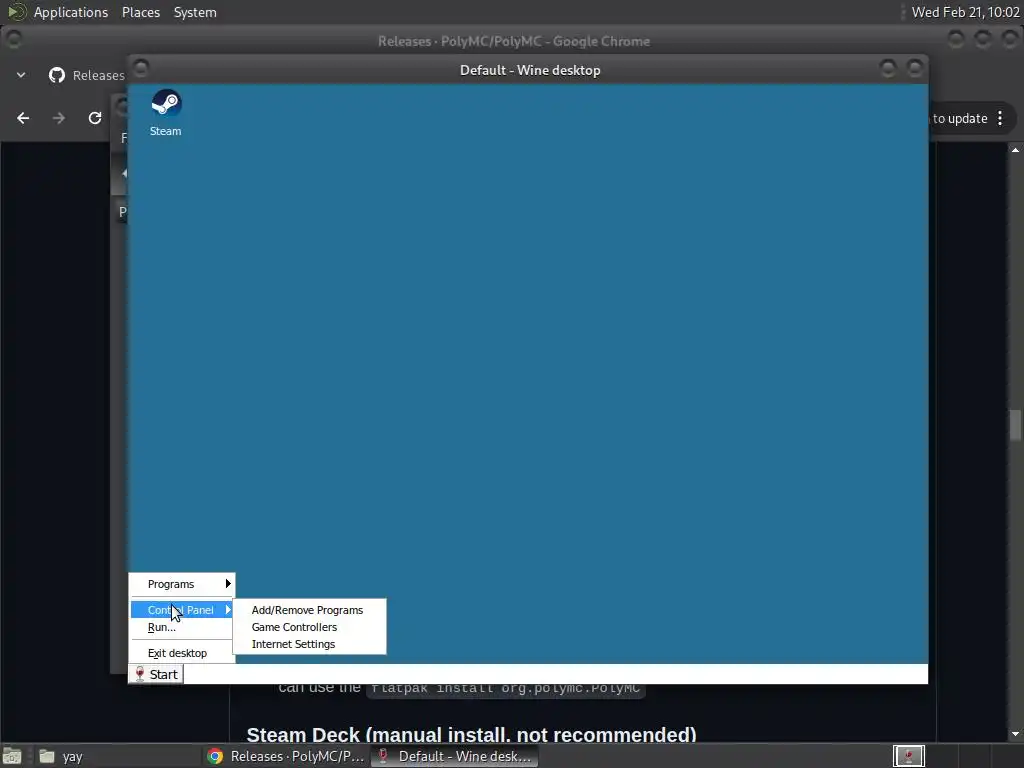
Task: Click the Wine tray icon in bottom panel
Action: pyautogui.click(x=908, y=756)
